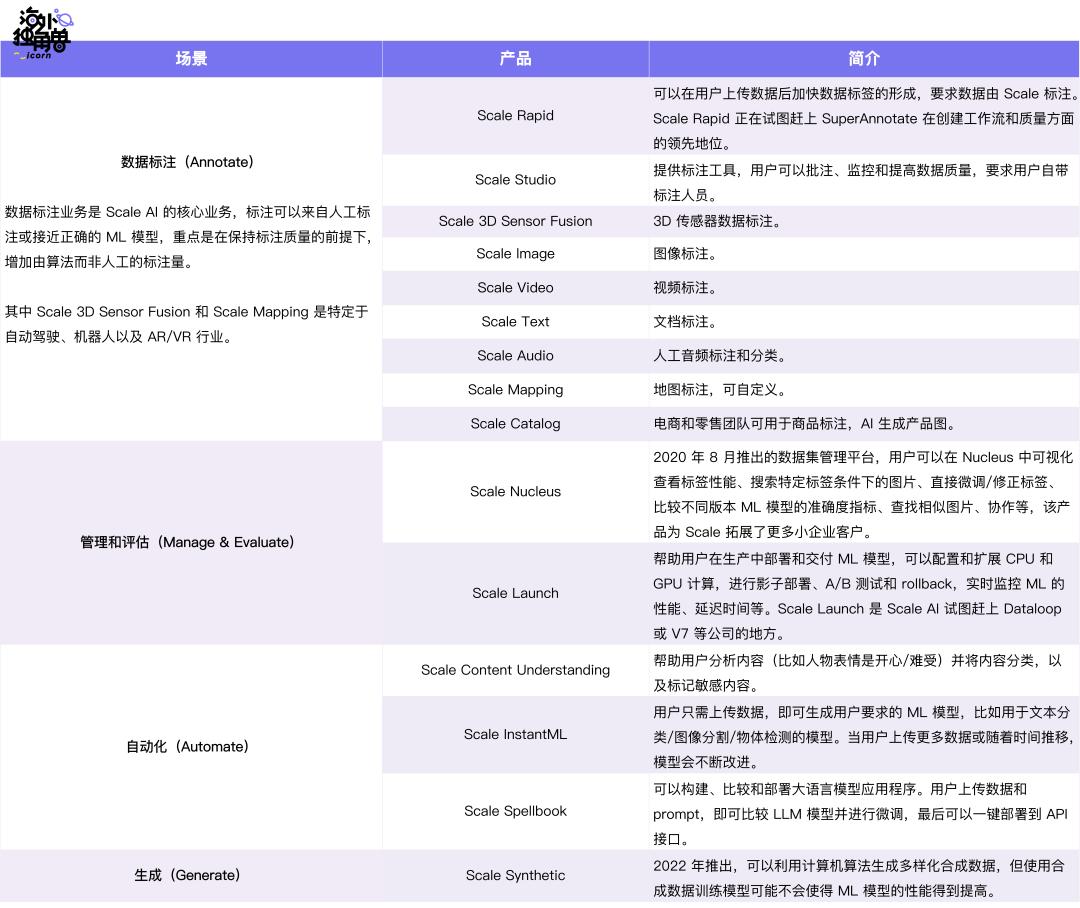Screen dimensions: 1080x908
Task: Click the 产品 column header
Action: [x=515, y=59]
